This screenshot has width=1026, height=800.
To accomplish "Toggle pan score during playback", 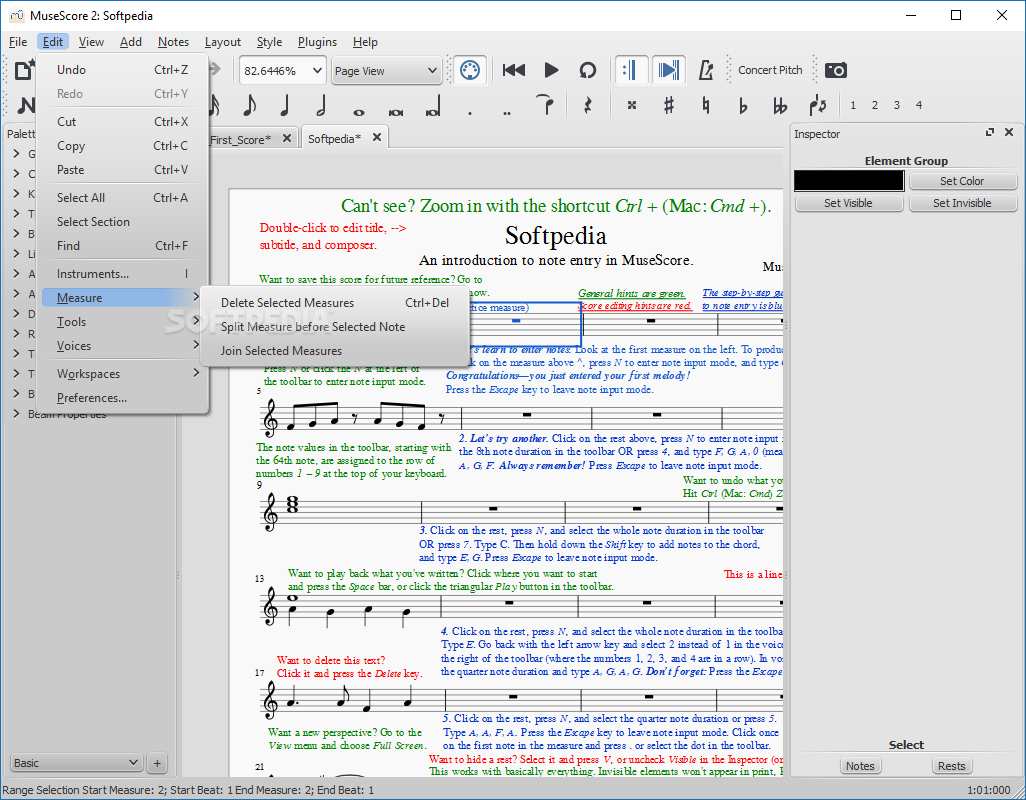I will tap(668, 70).
